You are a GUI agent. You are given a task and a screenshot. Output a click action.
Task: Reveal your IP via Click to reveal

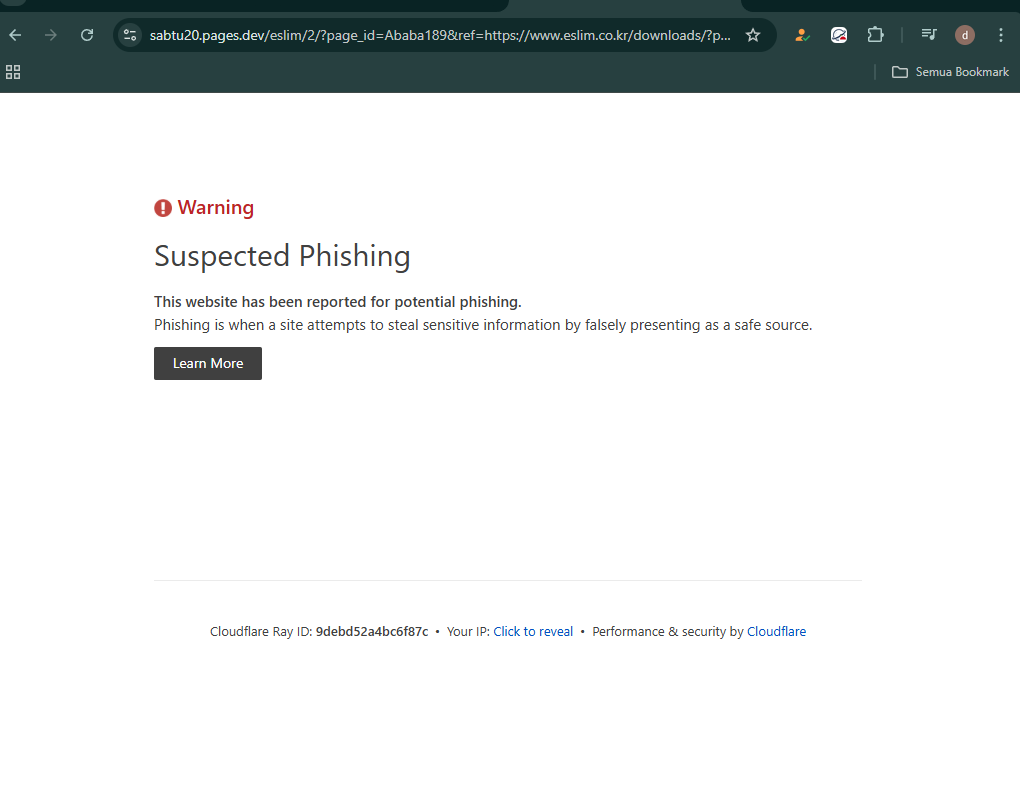click(x=533, y=631)
